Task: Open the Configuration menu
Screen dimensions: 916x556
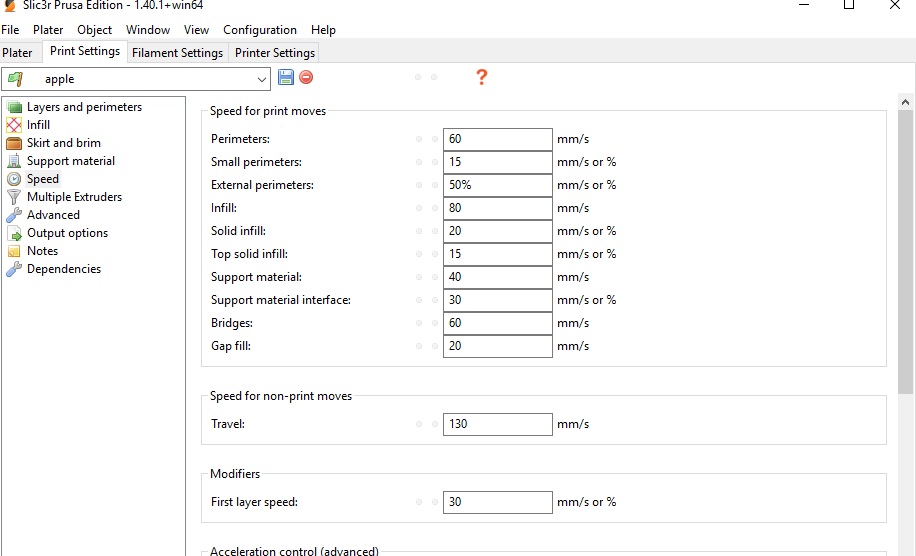Action: (259, 30)
